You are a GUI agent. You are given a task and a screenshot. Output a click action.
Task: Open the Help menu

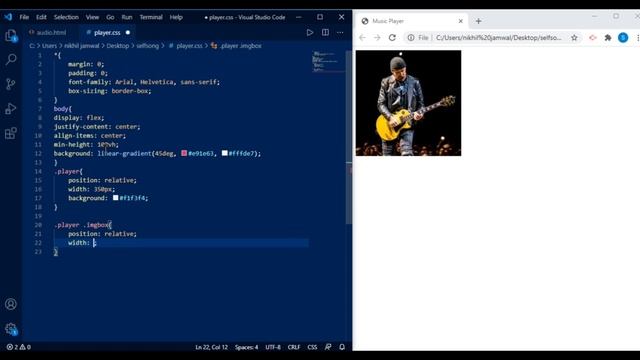176,17
